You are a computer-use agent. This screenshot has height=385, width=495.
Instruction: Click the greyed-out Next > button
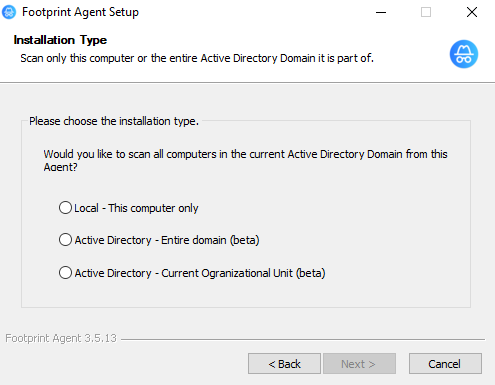(359, 364)
